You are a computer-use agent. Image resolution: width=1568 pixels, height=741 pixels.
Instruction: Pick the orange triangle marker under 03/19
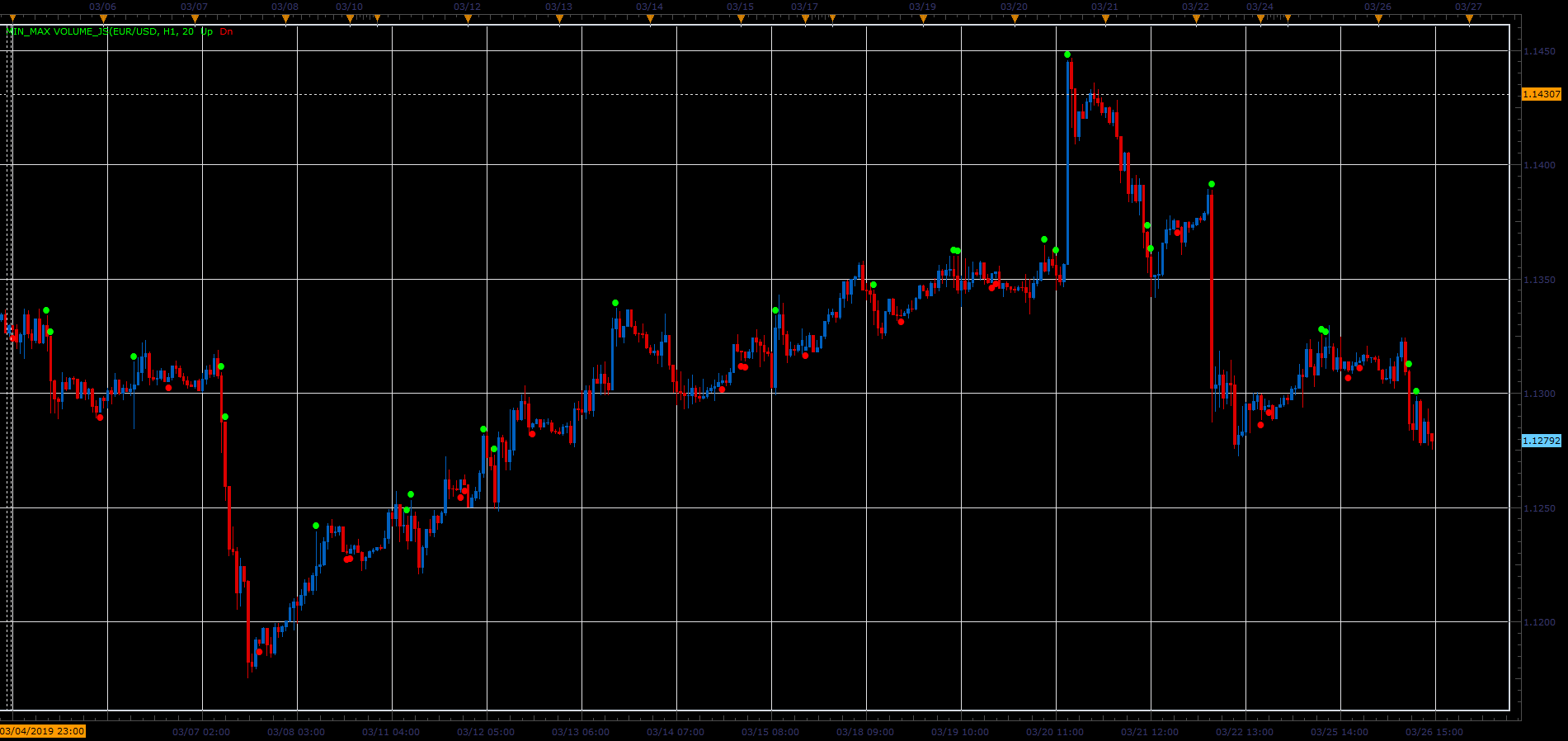[x=923, y=18]
